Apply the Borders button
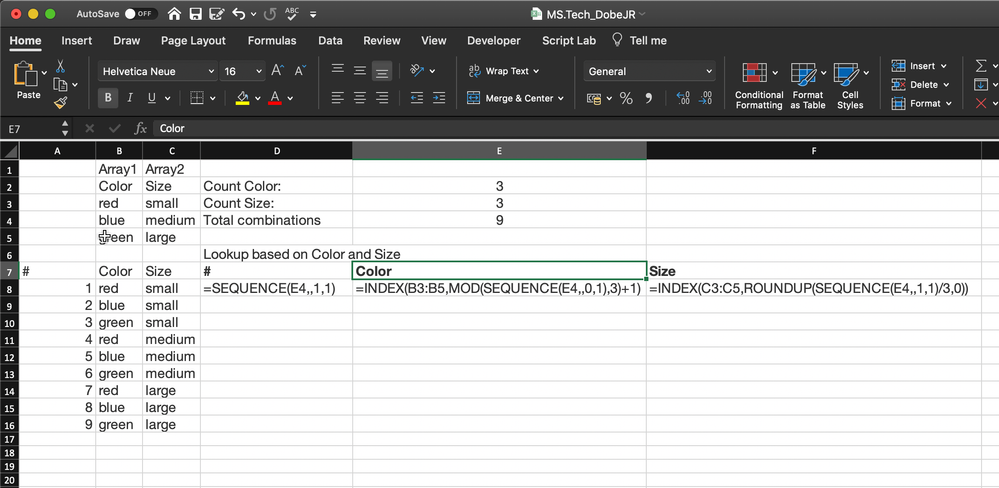The width and height of the screenshot is (999, 488). click(x=197, y=98)
